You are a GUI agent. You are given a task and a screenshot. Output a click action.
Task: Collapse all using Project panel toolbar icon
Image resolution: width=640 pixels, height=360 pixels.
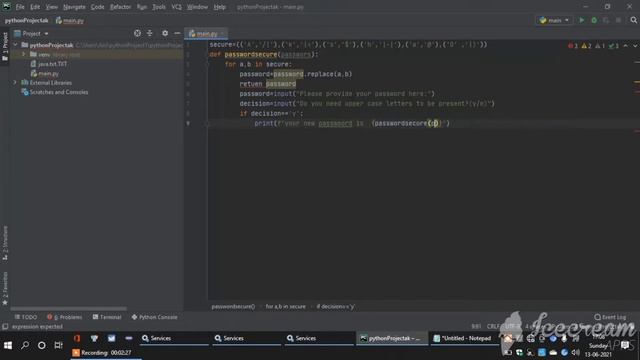click(x=150, y=33)
